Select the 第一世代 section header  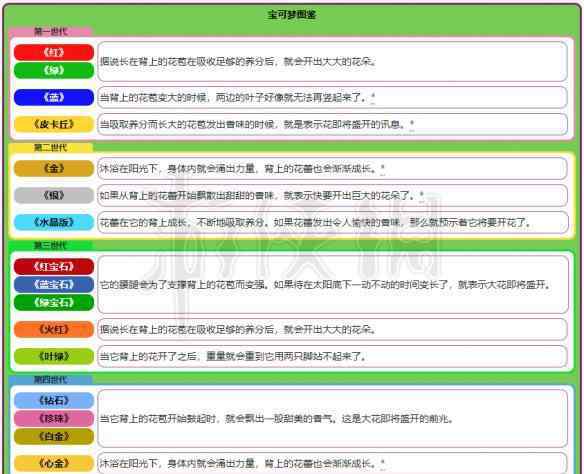click(50, 32)
